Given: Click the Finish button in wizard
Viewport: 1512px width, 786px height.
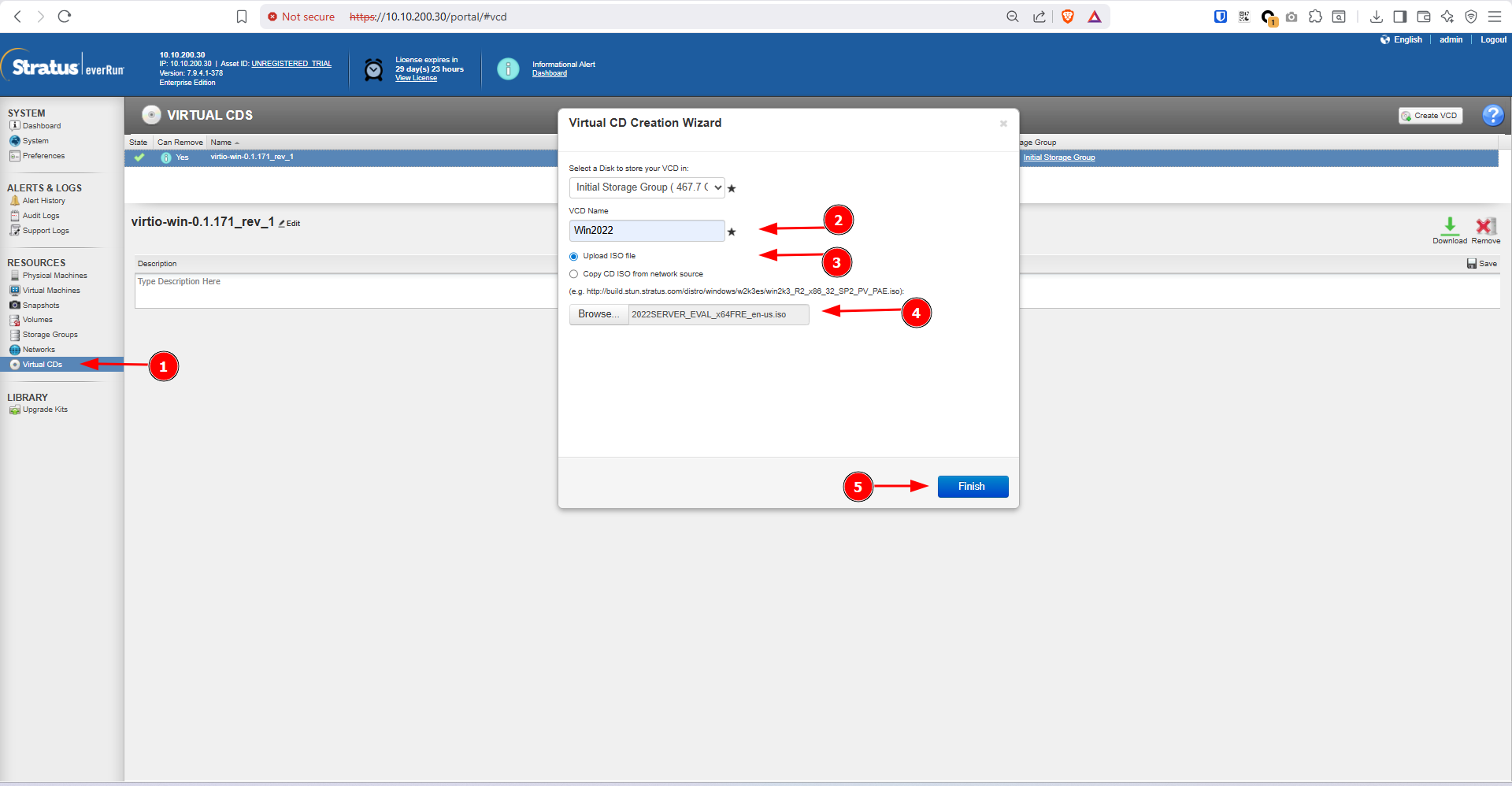Looking at the screenshot, I should coord(973,487).
